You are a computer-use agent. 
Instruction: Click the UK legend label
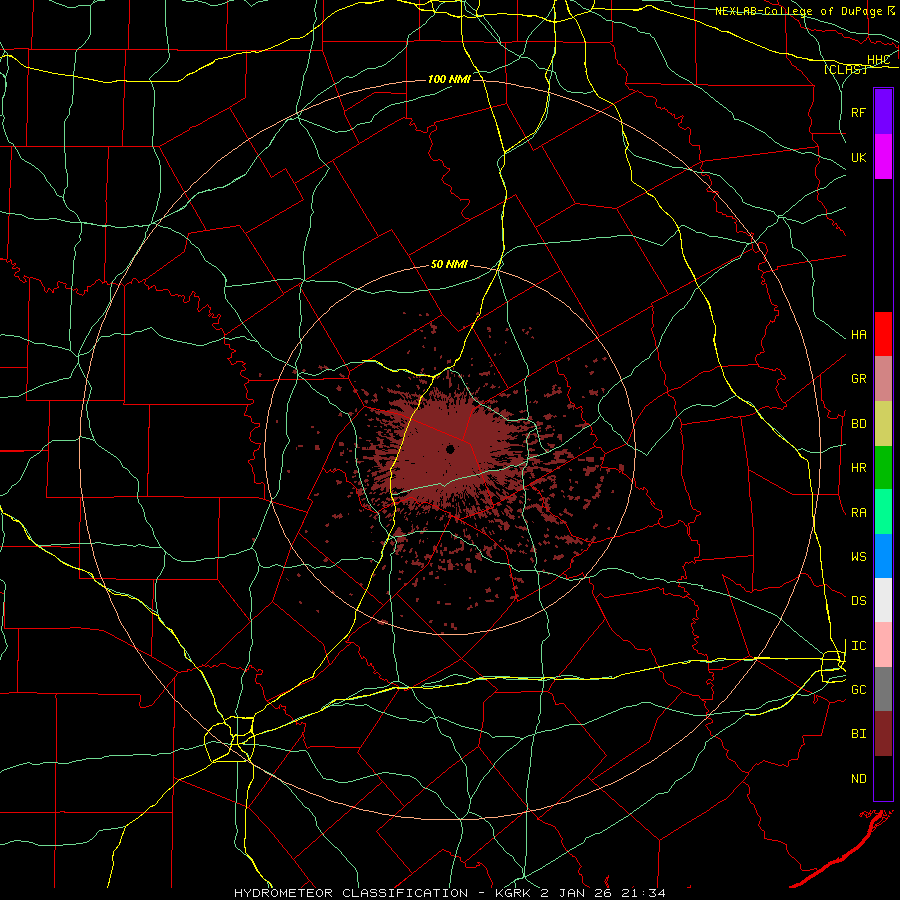(x=858, y=157)
